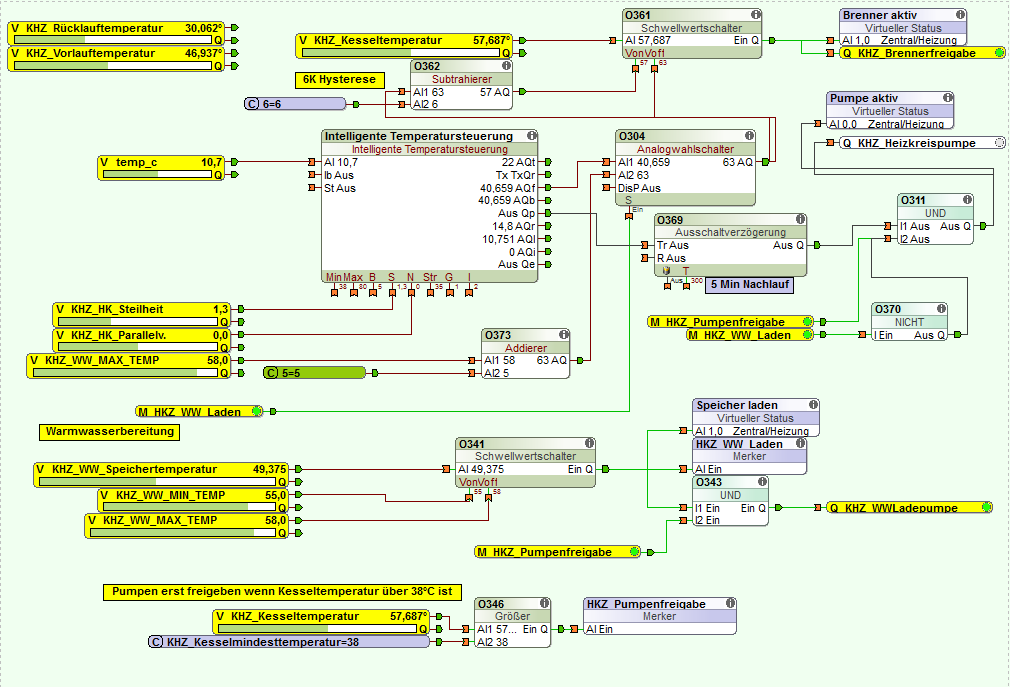The width and height of the screenshot is (1010, 687).
Task: Select V KHZ_WW_MIN_TEMP input block
Action: coord(193,501)
